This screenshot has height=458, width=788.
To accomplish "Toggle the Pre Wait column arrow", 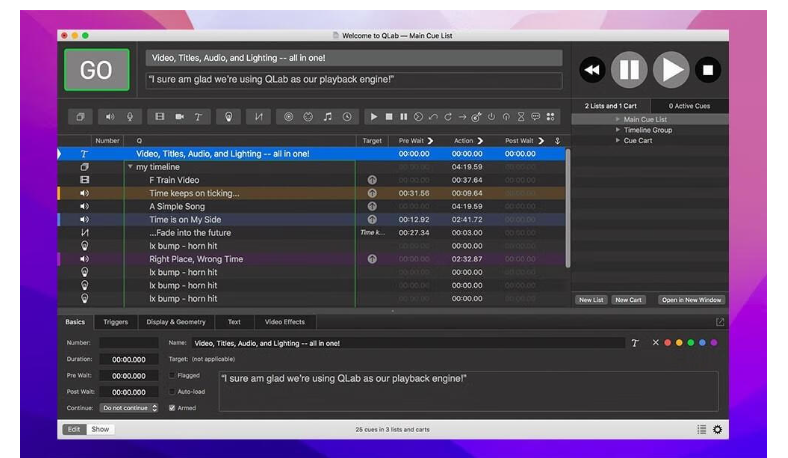I will pyautogui.click(x=430, y=141).
